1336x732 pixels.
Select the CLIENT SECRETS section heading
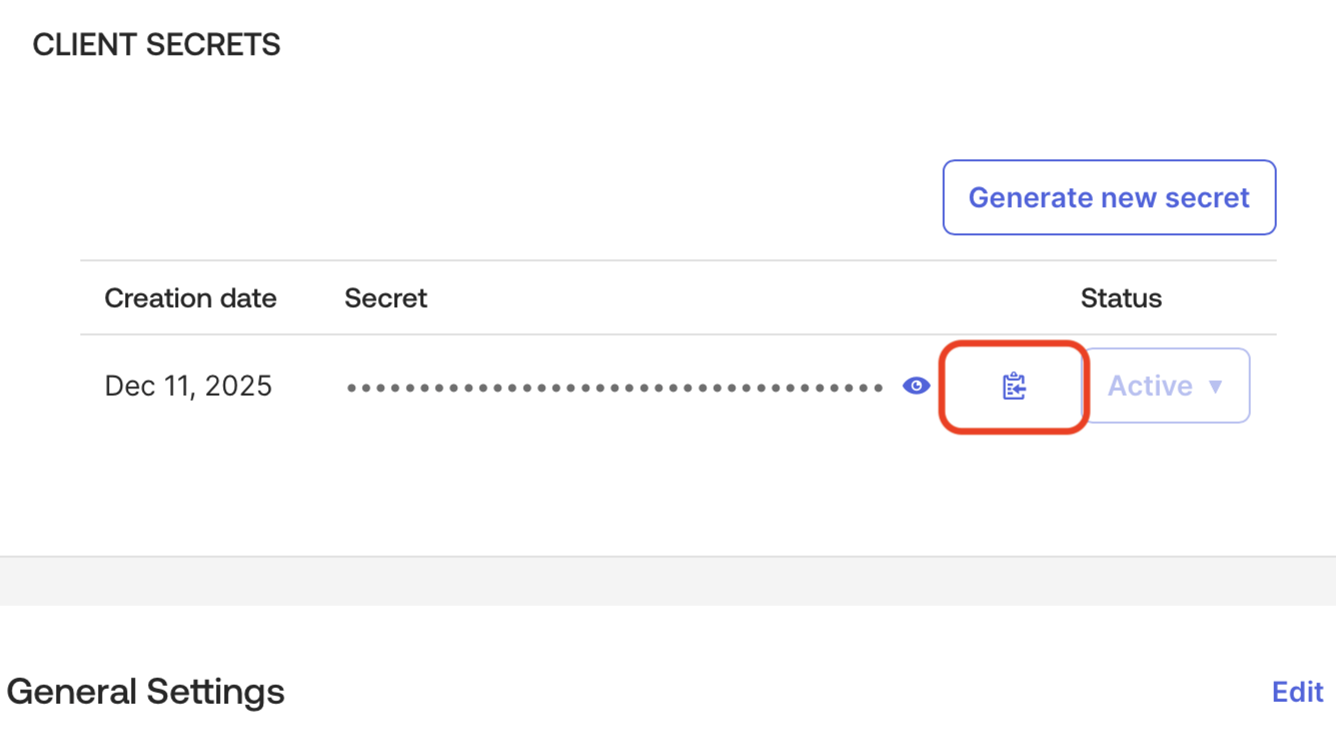[156, 44]
